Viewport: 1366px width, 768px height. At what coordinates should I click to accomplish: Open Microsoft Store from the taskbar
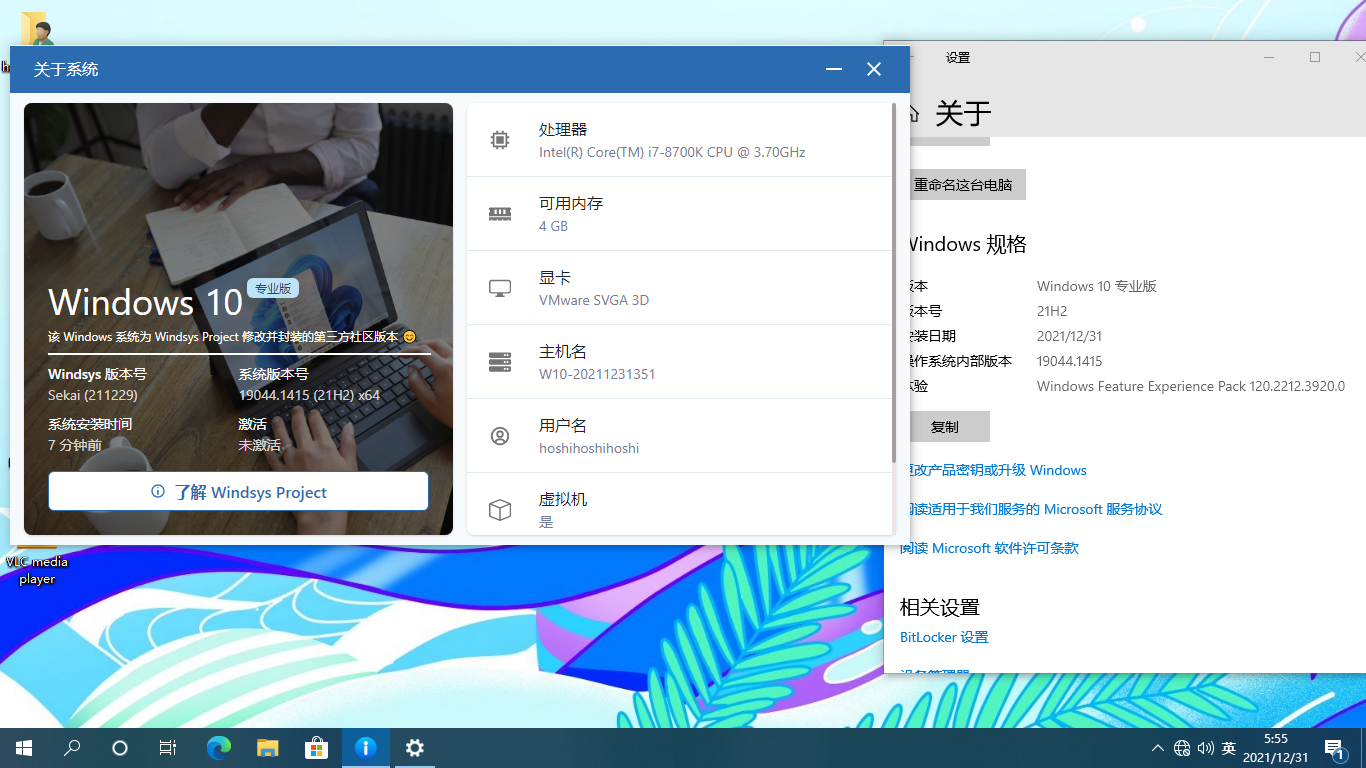click(316, 747)
